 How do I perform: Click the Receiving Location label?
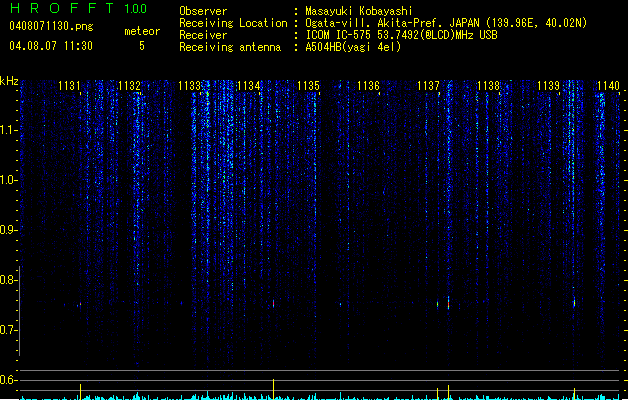[x=233, y=23]
